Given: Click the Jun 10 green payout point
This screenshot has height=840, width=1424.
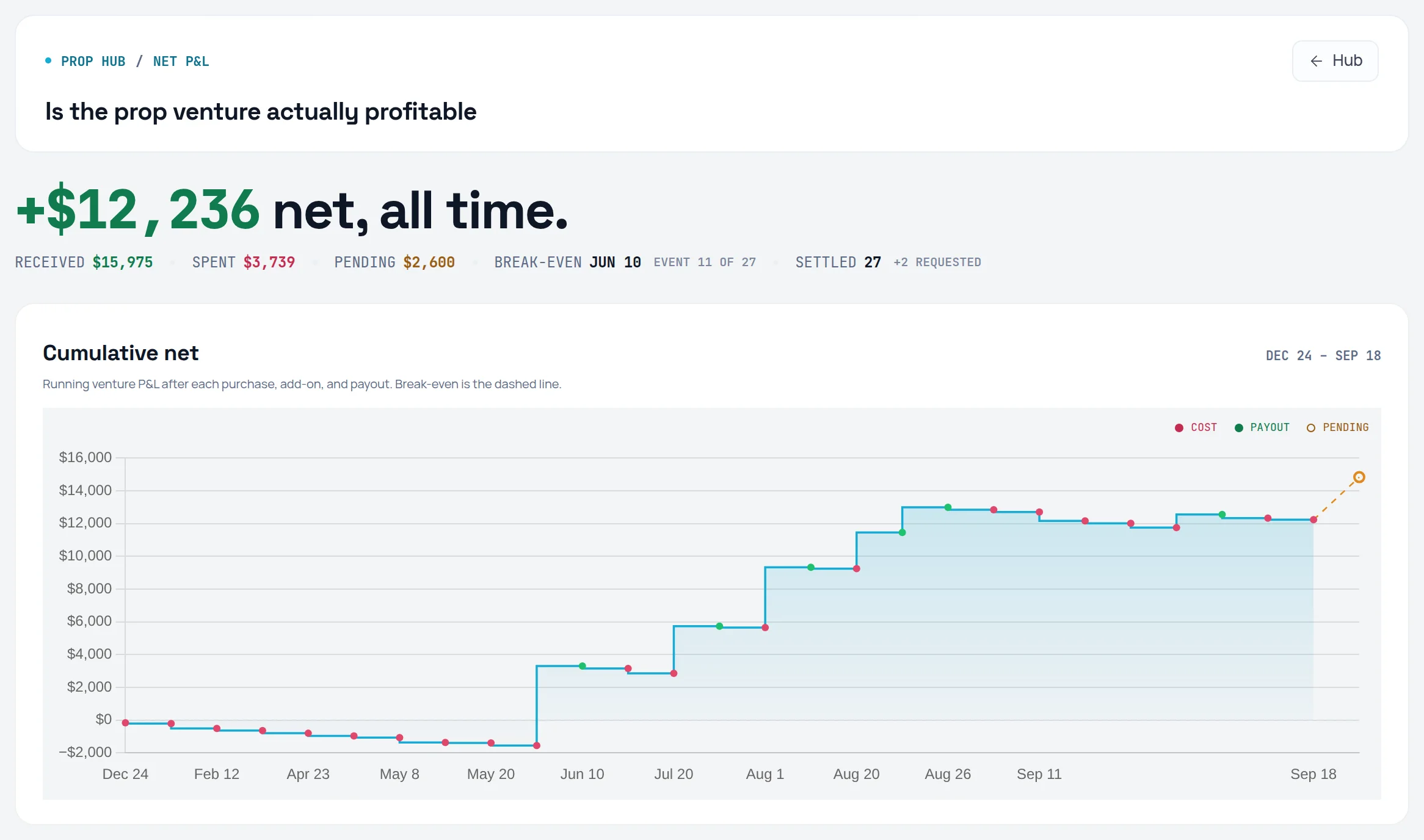Looking at the screenshot, I should pos(583,666).
